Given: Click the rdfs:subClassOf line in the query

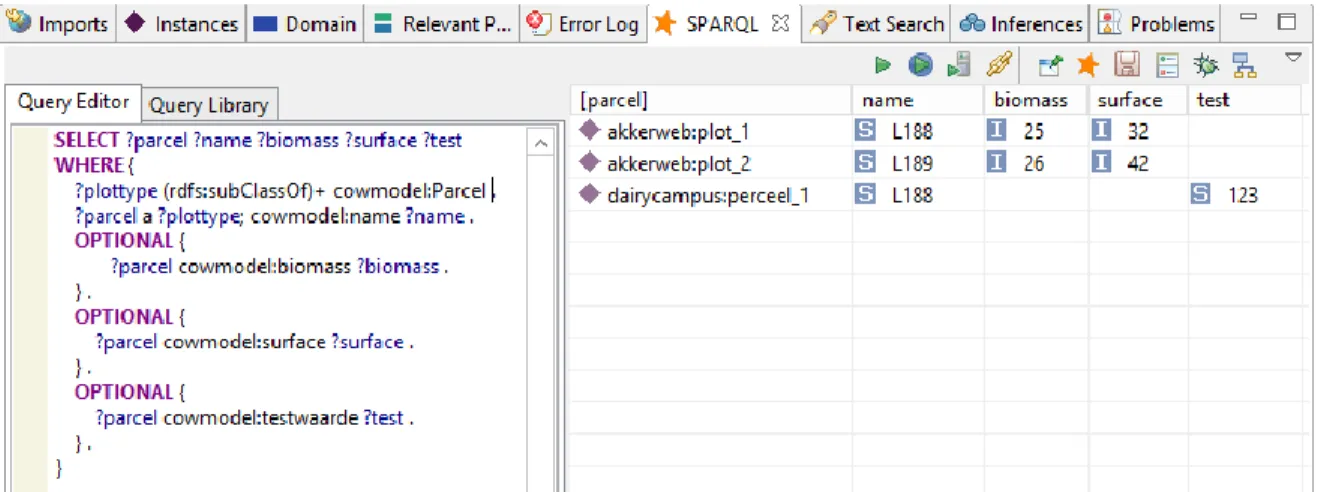Looking at the screenshot, I should [x=283, y=190].
